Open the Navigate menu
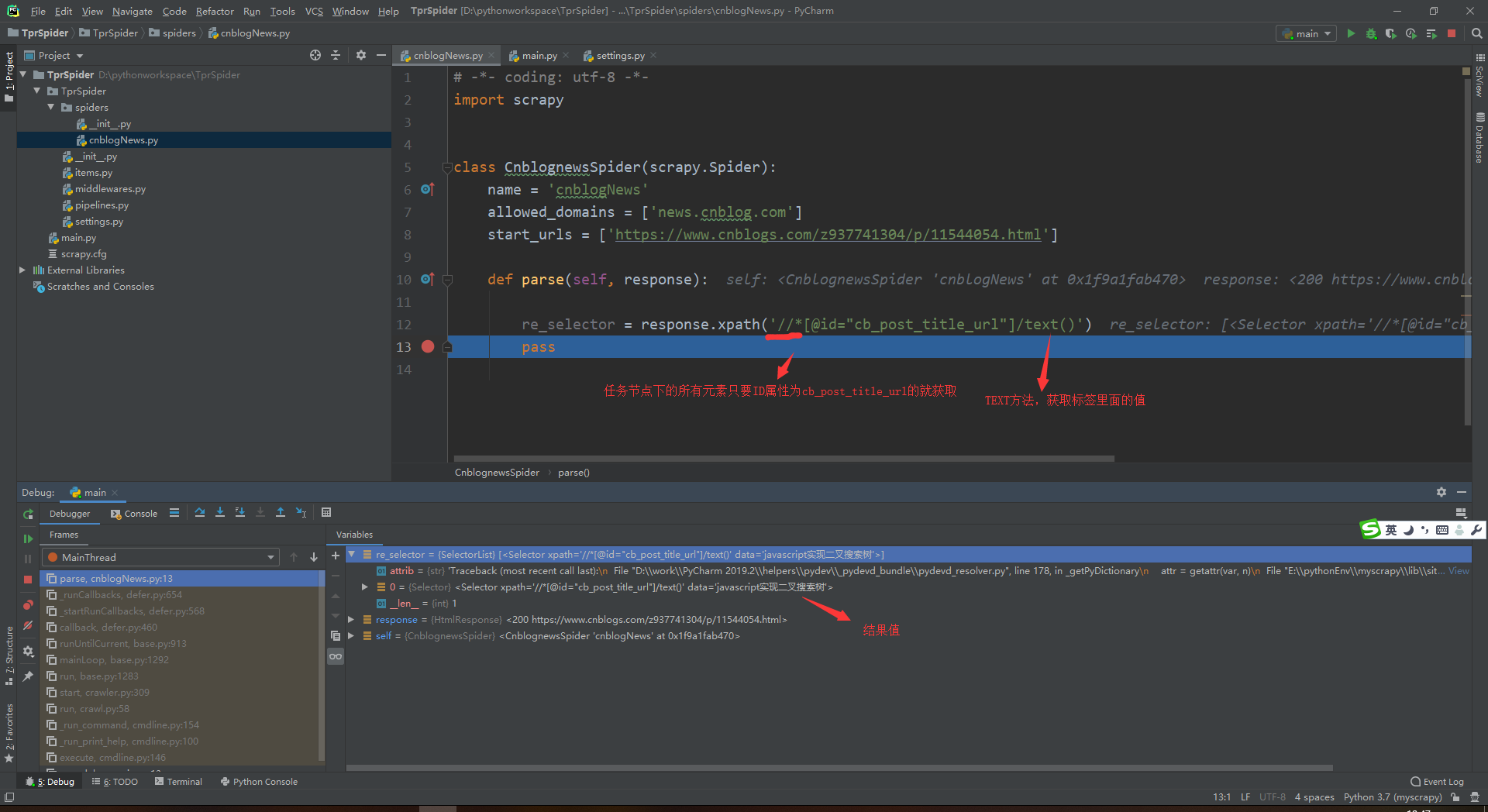Image resolution: width=1488 pixels, height=812 pixels. point(133,11)
